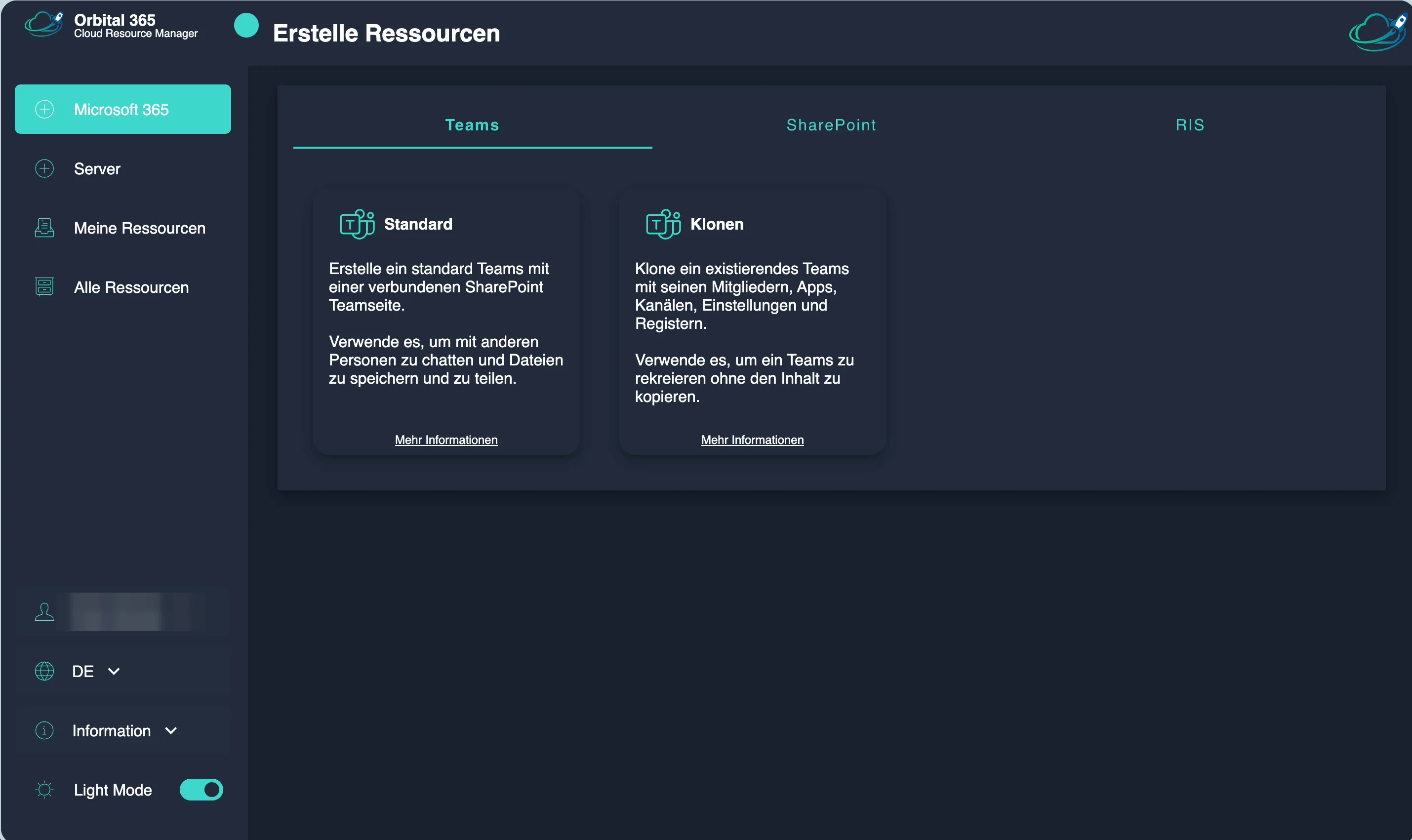The image size is (1412, 840).
Task: Click the text 'Klone ein existierendes Teams'
Action: 742,268
